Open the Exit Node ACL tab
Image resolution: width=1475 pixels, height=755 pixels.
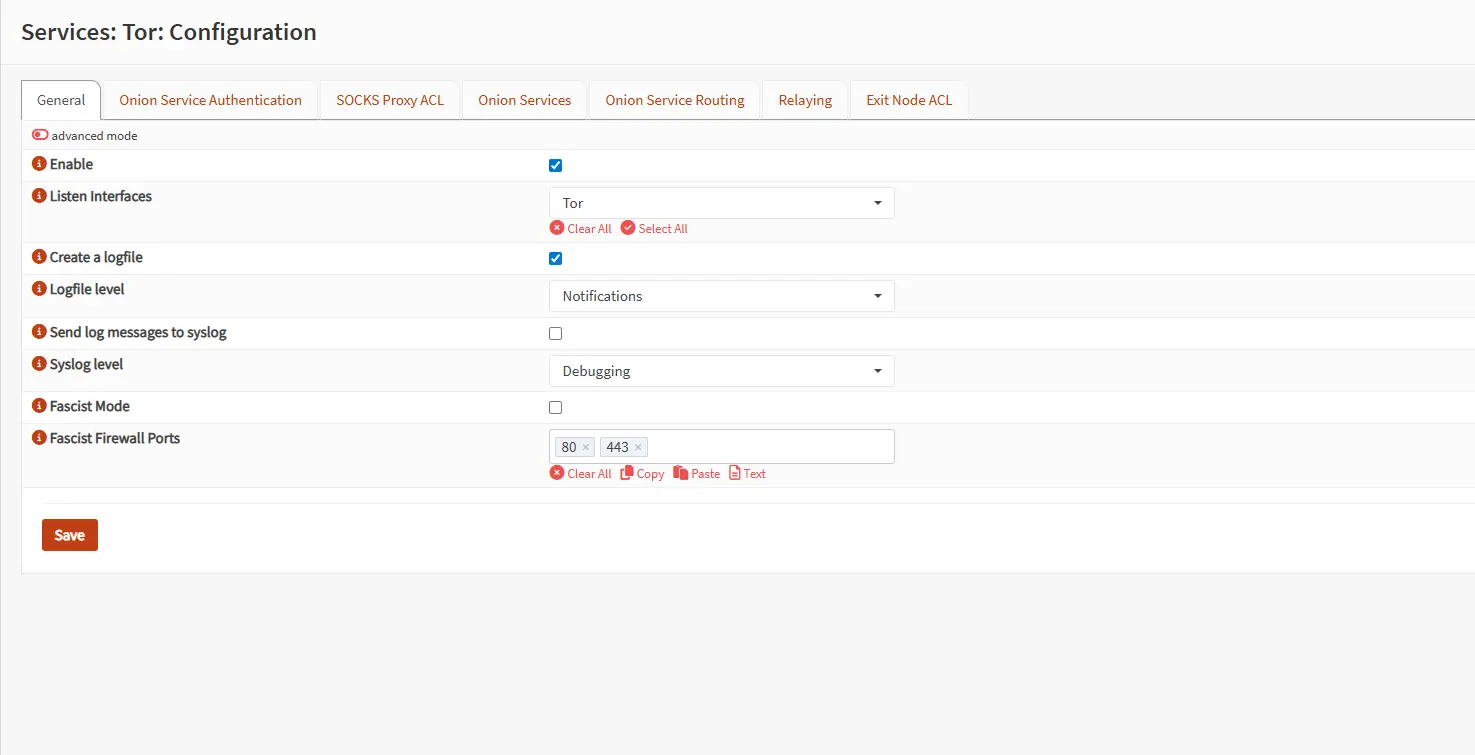coord(909,100)
